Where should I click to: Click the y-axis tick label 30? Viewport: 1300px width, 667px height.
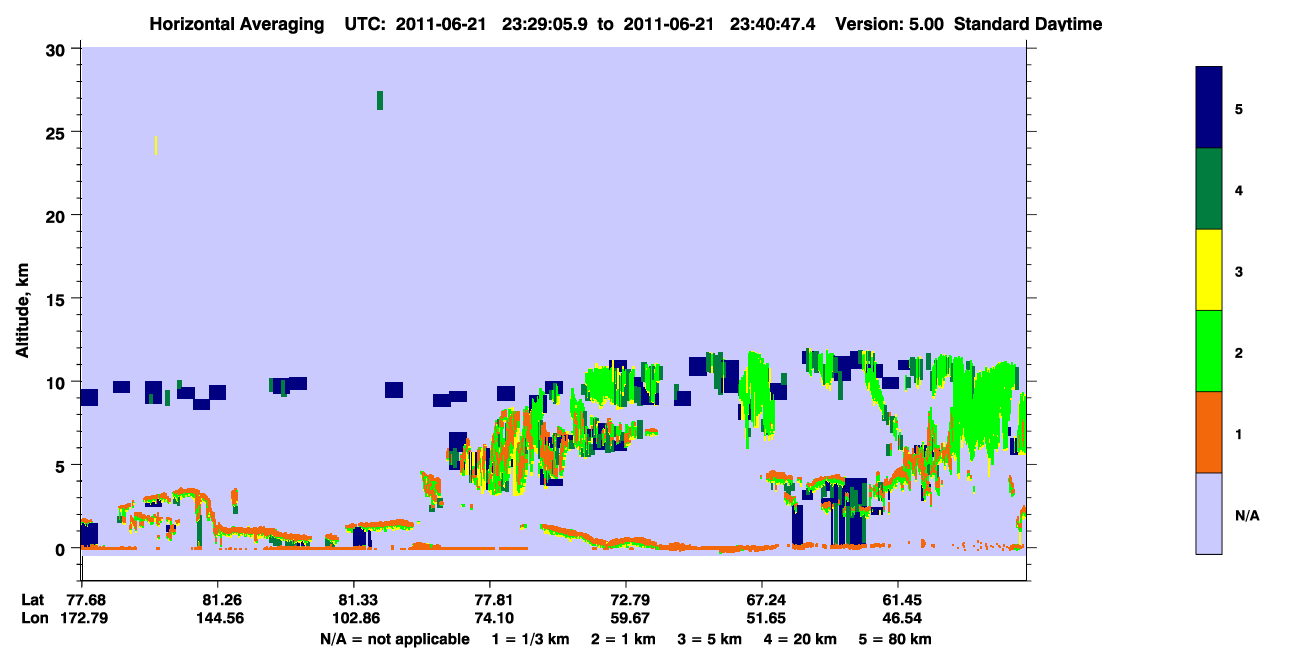[58, 50]
